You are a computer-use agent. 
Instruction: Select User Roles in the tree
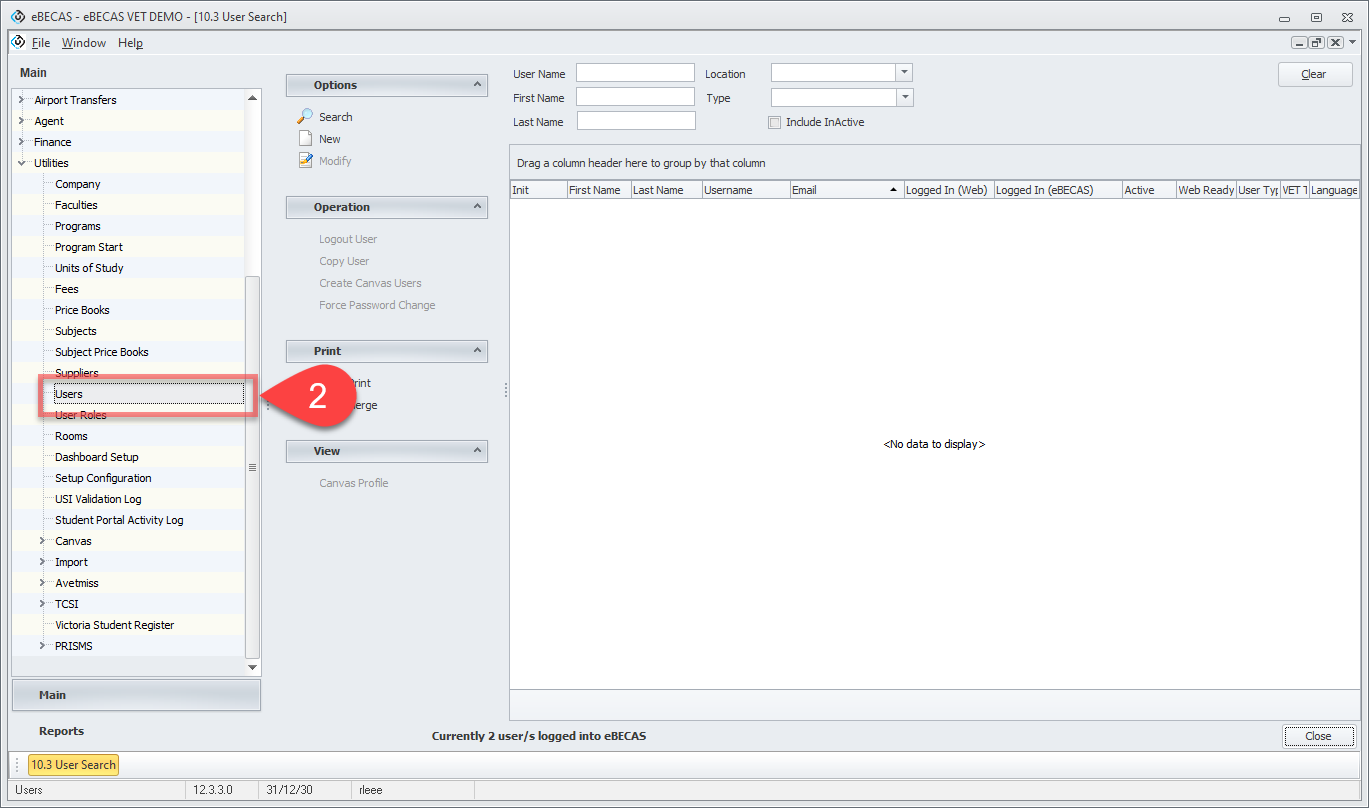tap(81, 416)
